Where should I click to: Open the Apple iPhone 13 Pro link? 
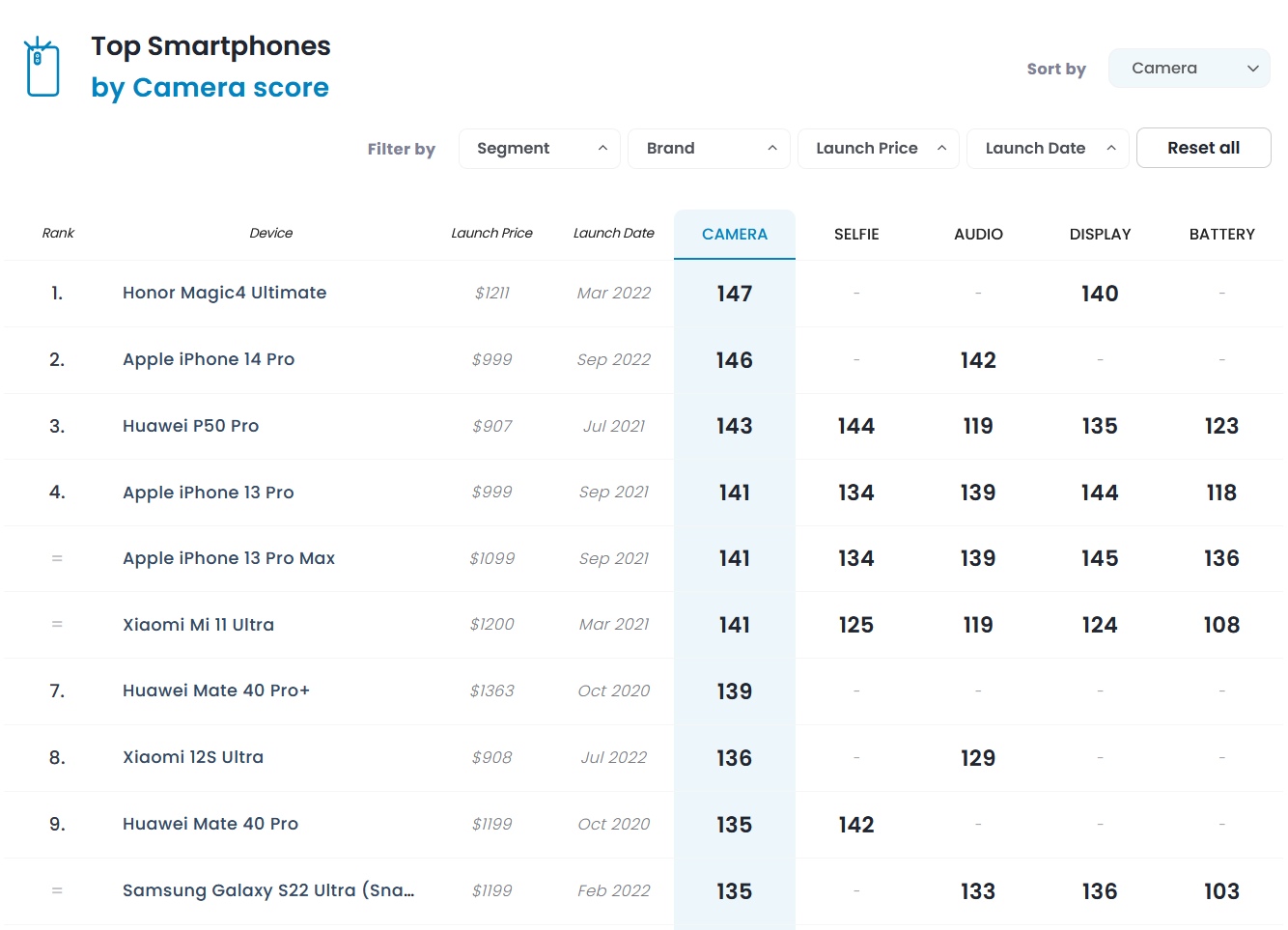[x=208, y=493]
